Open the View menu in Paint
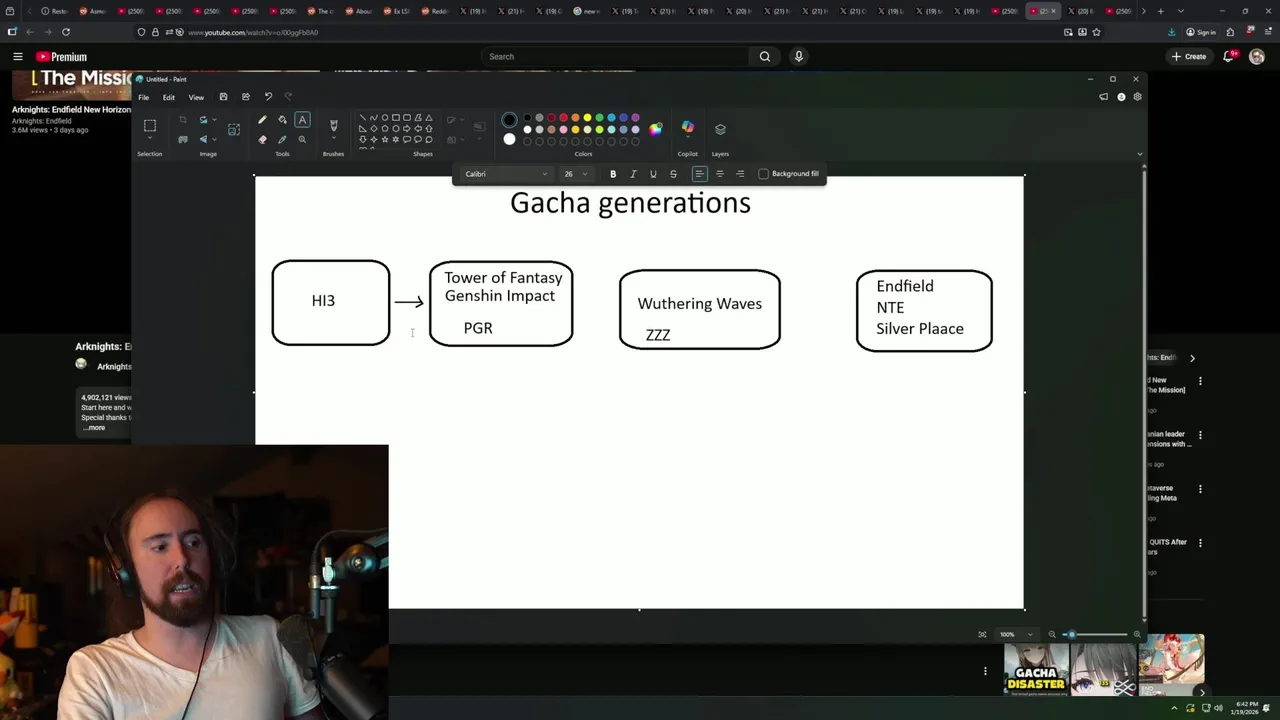This screenshot has height=720, width=1280. (x=196, y=97)
